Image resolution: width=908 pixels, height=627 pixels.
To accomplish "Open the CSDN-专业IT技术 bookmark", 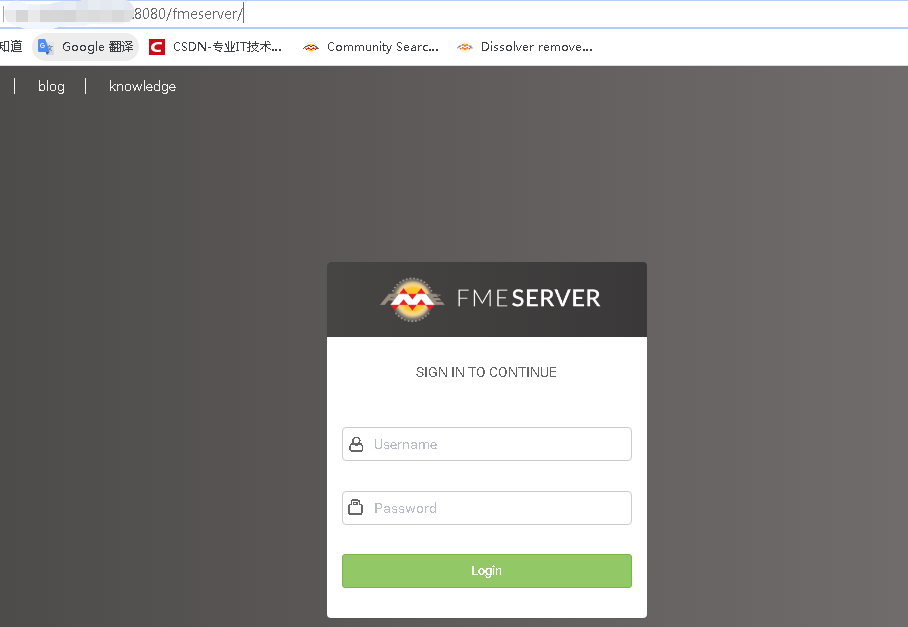I will click(215, 47).
